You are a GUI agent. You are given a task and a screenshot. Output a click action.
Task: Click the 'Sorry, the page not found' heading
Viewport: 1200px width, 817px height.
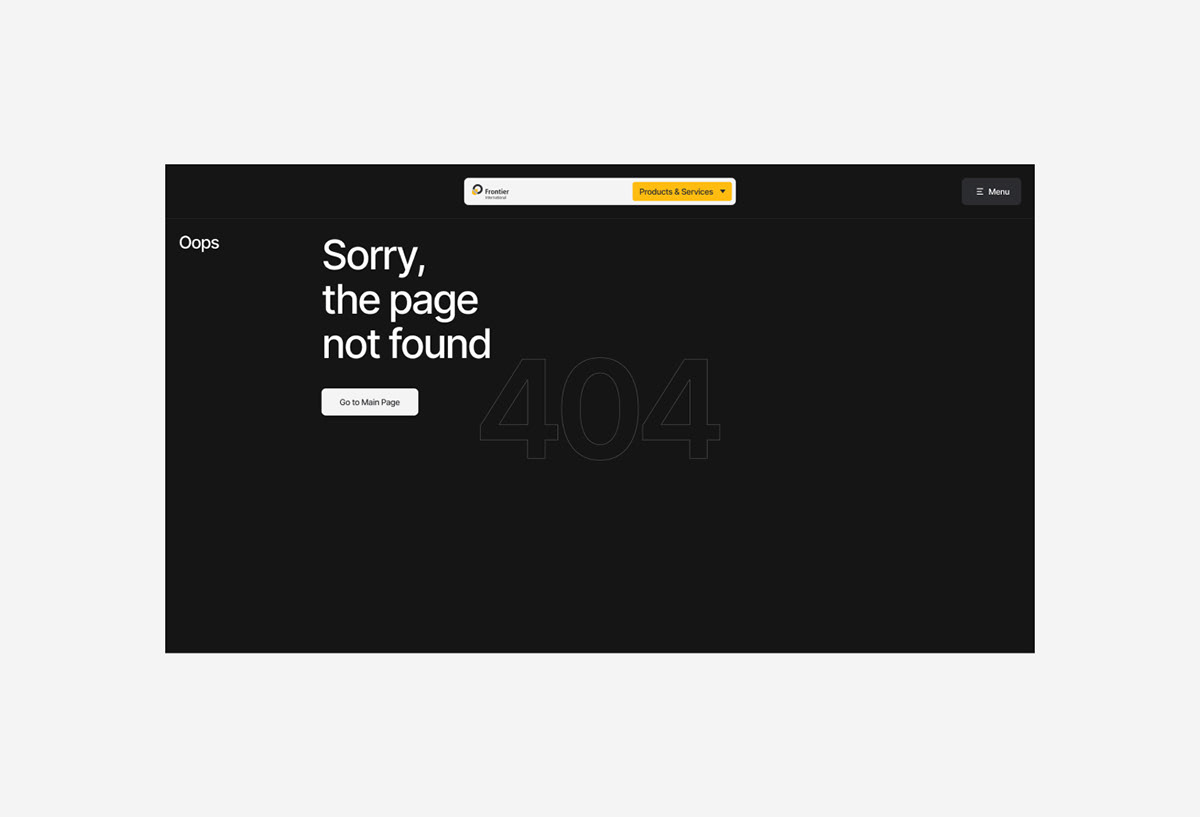click(x=406, y=299)
